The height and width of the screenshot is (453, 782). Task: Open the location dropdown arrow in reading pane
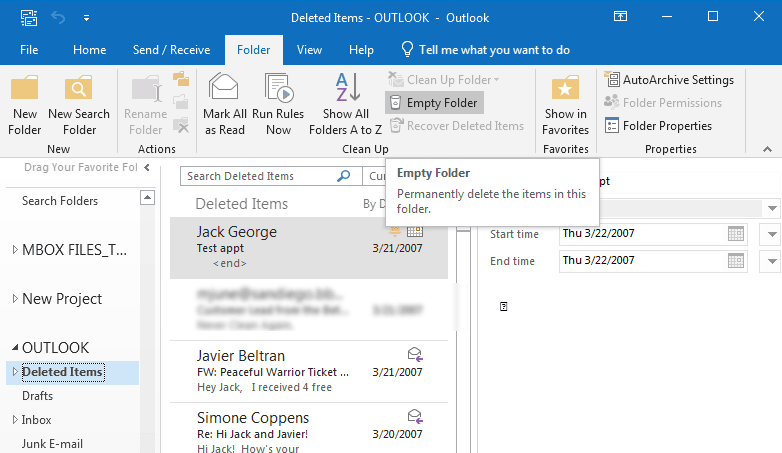coord(772,208)
